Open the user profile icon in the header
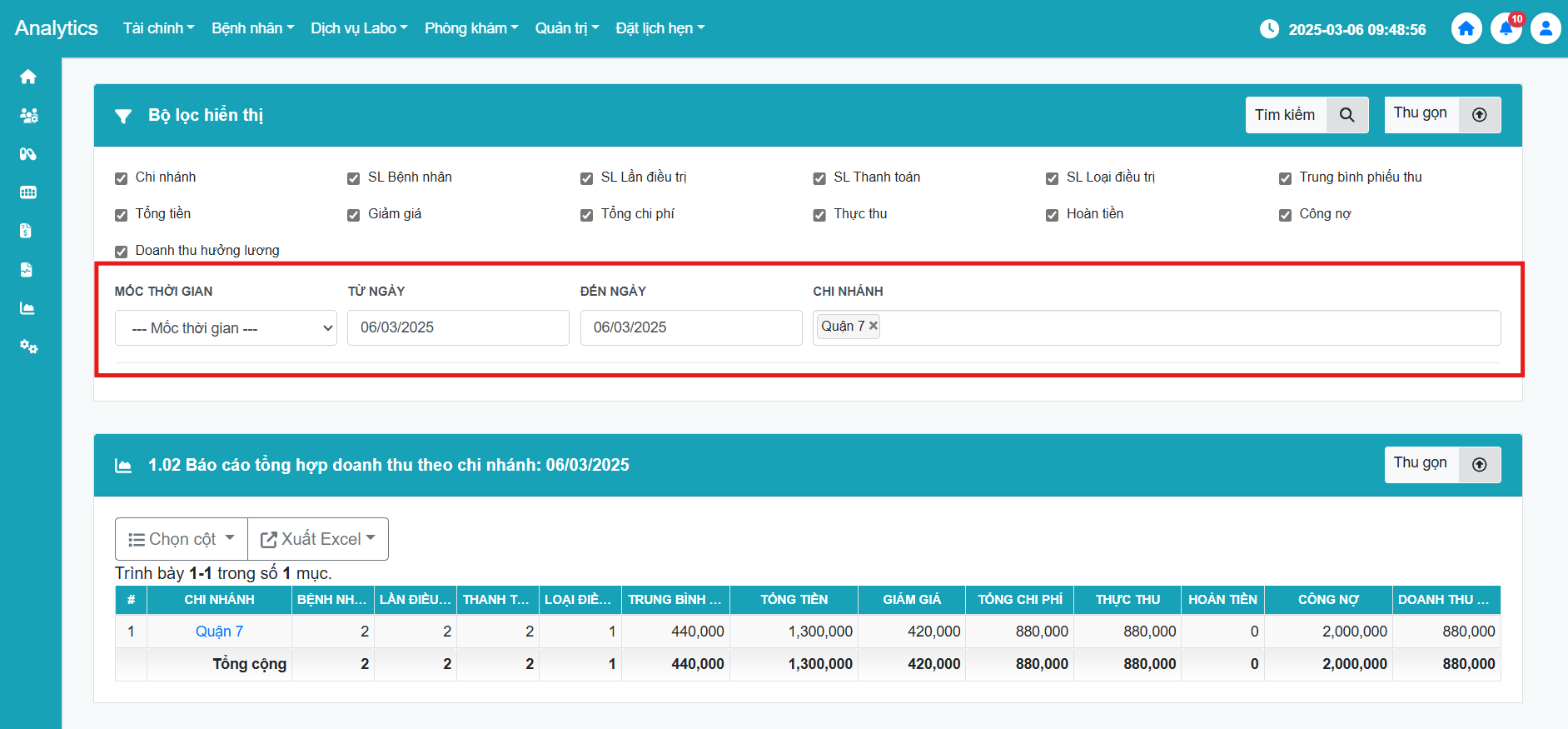 coord(1546,29)
